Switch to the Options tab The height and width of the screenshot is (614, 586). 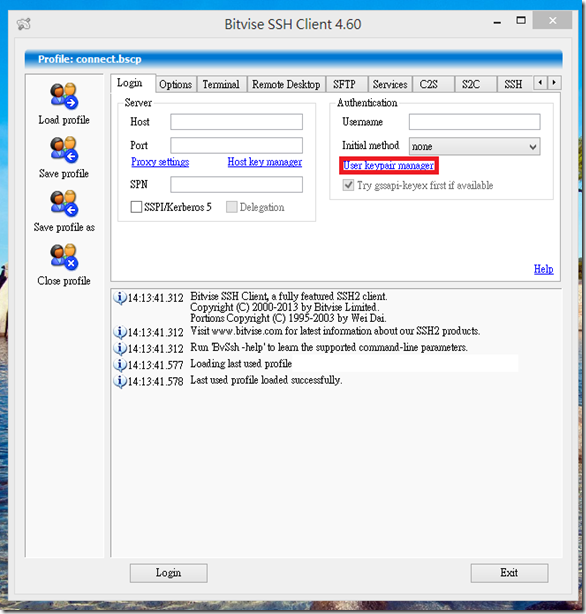pos(176,85)
